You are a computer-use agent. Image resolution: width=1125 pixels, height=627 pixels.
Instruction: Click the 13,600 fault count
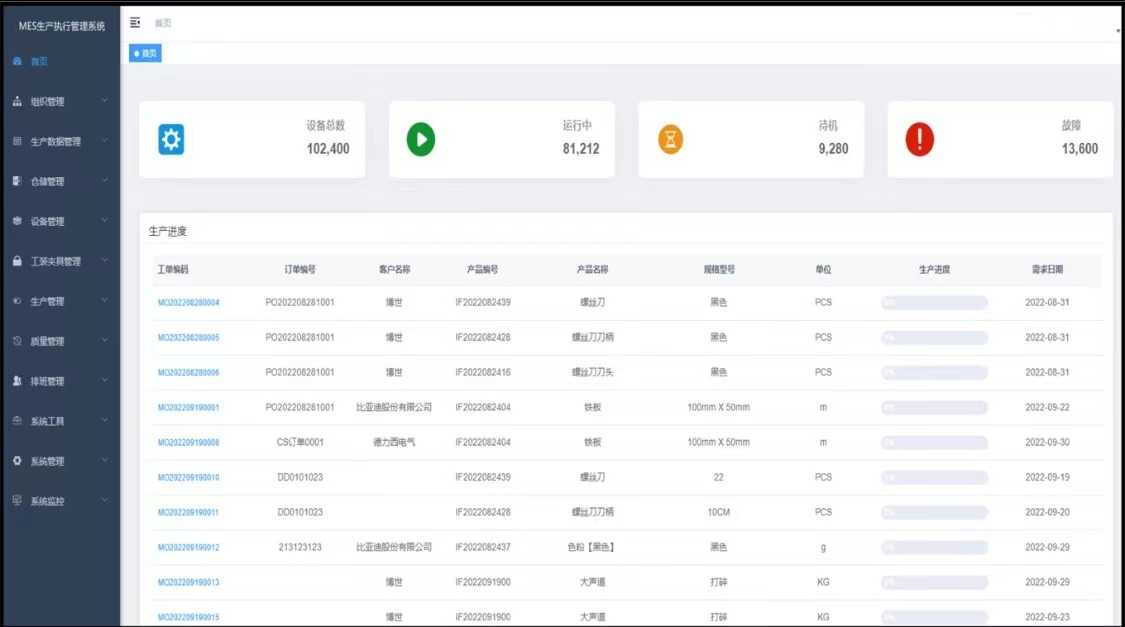pyautogui.click(x=1080, y=148)
